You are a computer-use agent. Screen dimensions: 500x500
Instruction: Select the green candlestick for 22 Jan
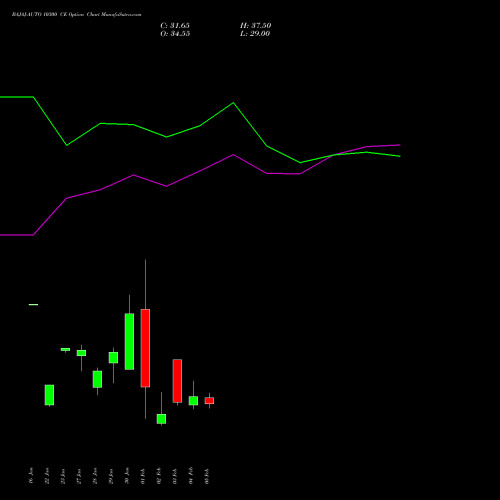tap(49, 395)
